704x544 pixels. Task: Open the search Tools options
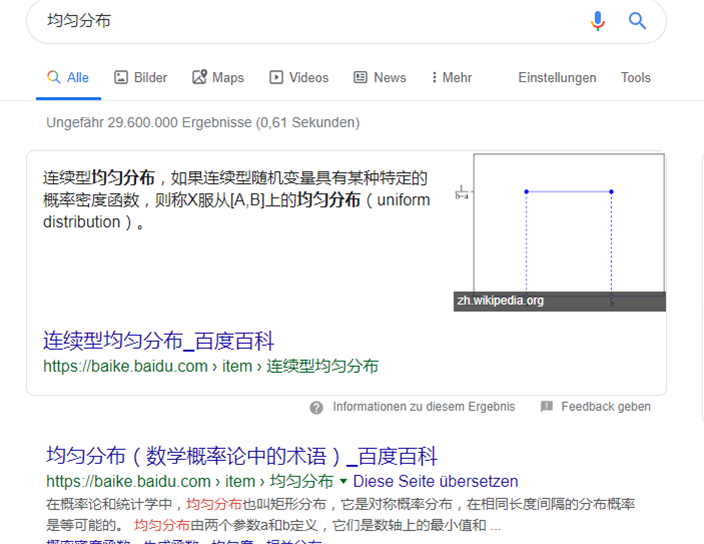tap(635, 78)
